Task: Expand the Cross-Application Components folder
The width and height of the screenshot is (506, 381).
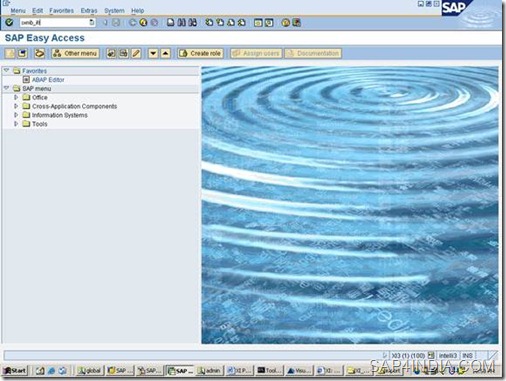Action: (16, 106)
